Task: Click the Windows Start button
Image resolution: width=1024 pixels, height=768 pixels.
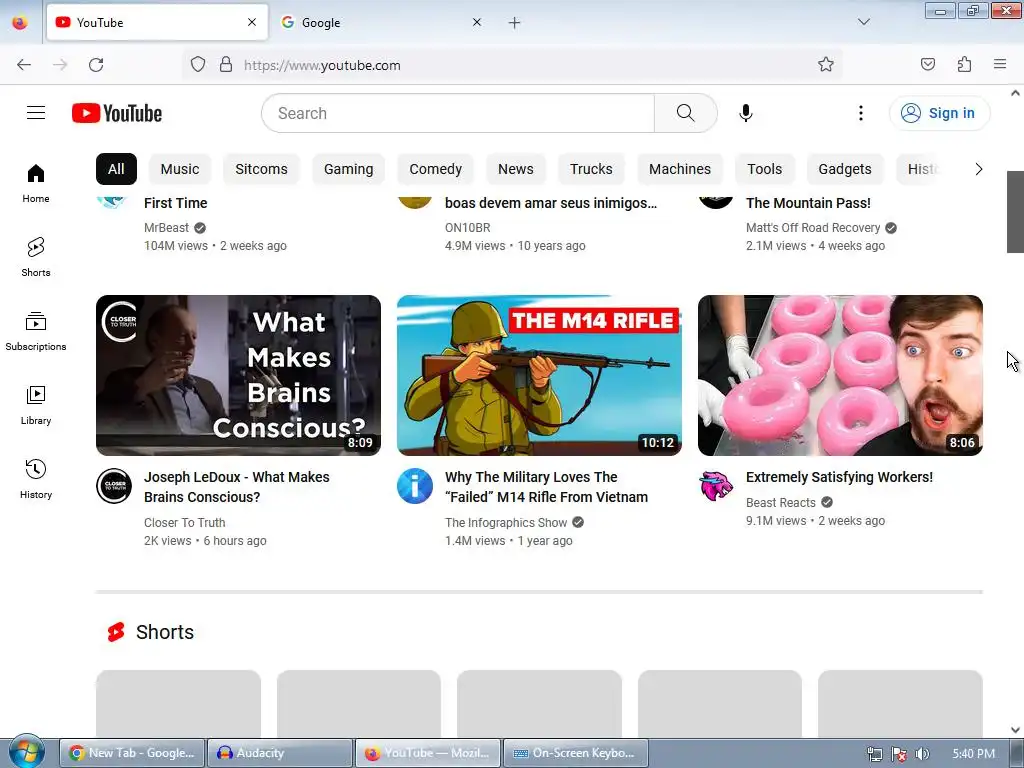Action: click(x=26, y=752)
